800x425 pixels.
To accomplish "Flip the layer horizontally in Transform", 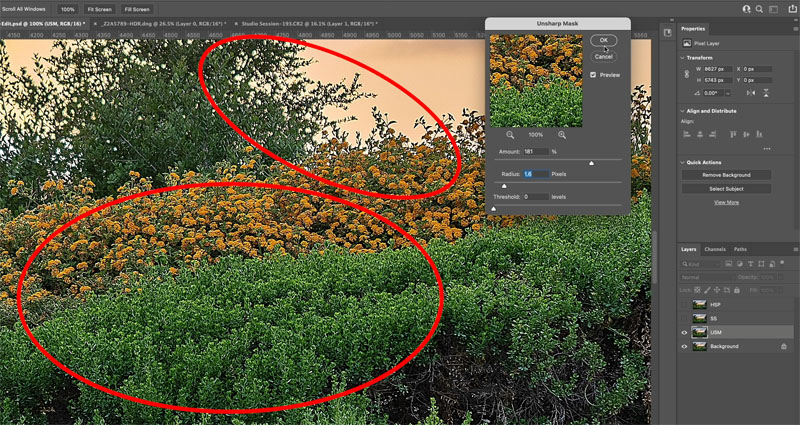I will (x=751, y=93).
